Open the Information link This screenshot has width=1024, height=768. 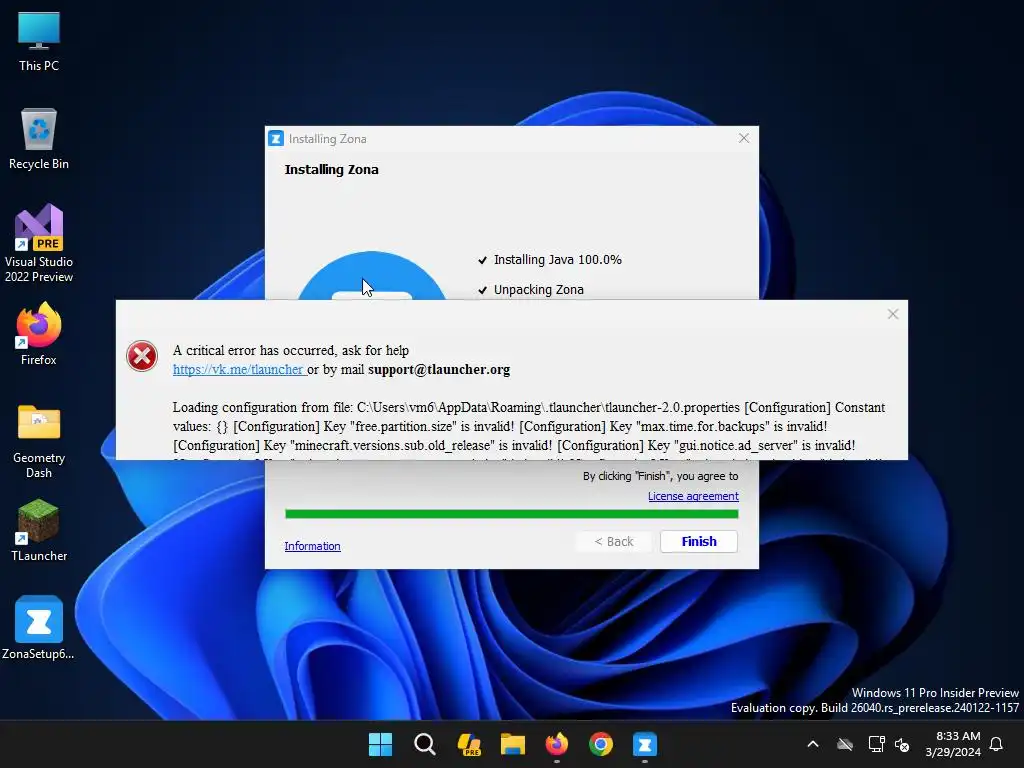pos(312,546)
